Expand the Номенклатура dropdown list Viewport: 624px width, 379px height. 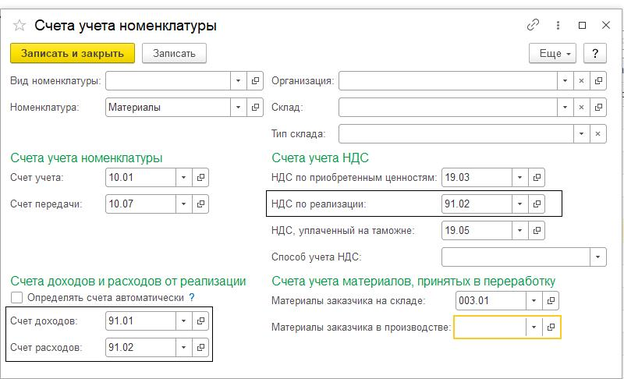point(238,107)
